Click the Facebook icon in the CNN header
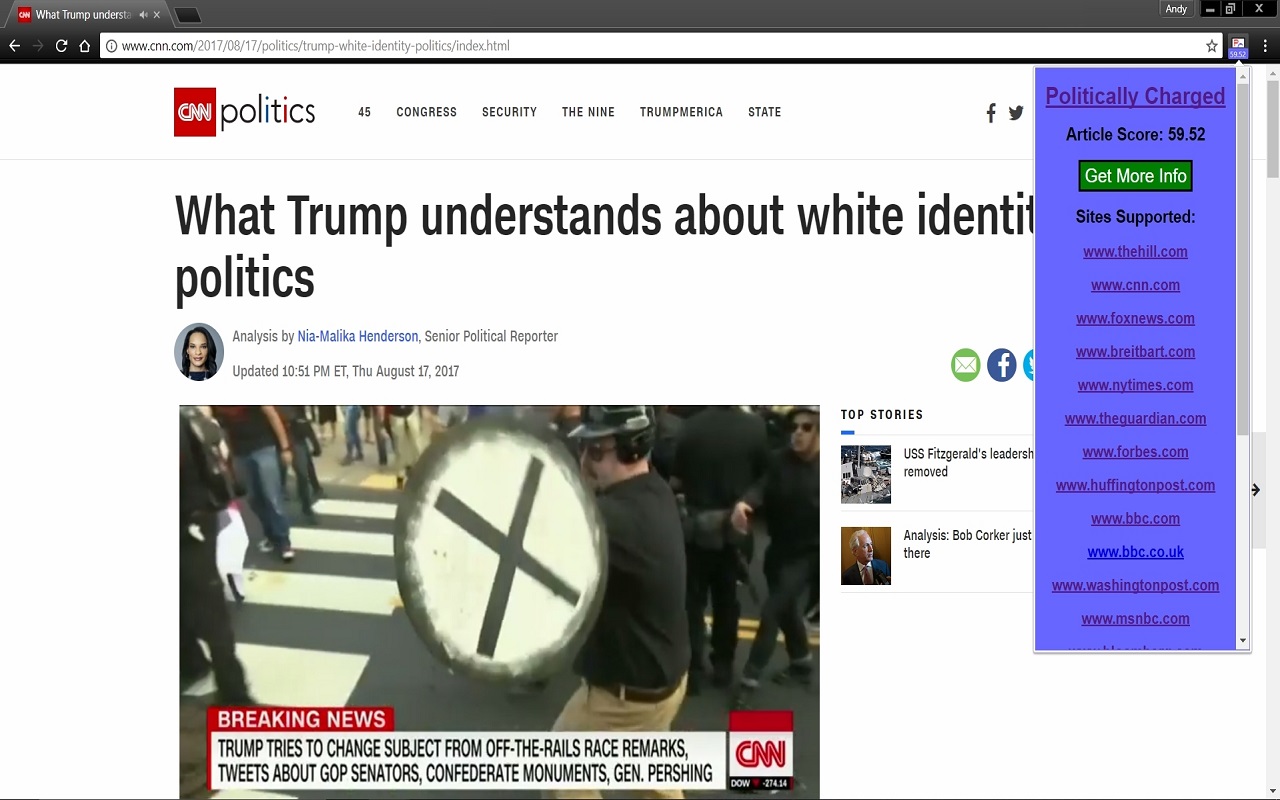1280x800 pixels. [x=990, y=112]
